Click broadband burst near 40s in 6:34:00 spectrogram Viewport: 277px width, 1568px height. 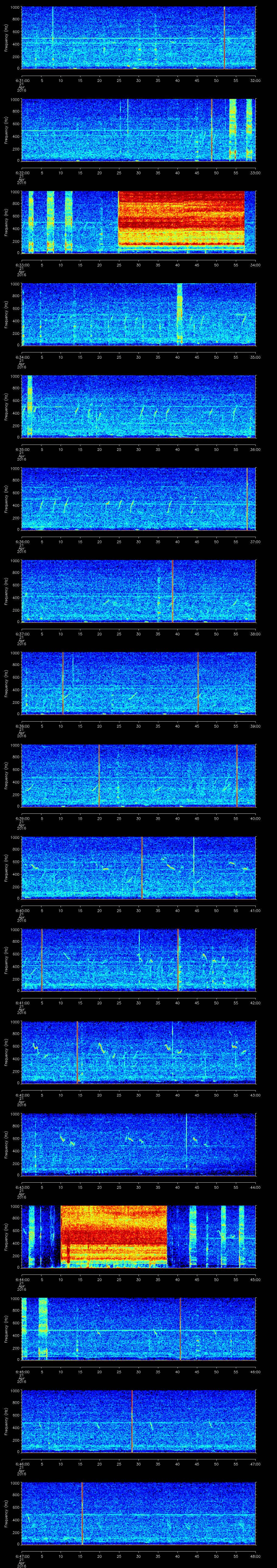[x=180, y=314]
